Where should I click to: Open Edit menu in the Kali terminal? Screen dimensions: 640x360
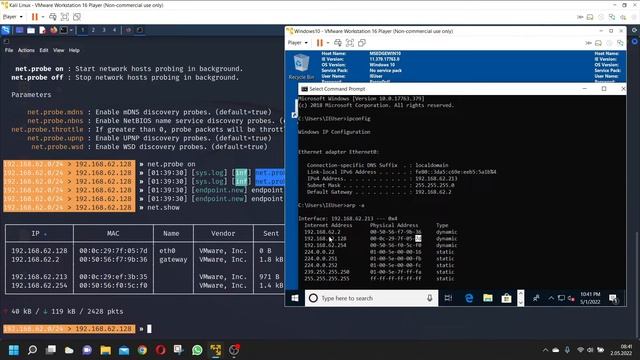[44, 50]
